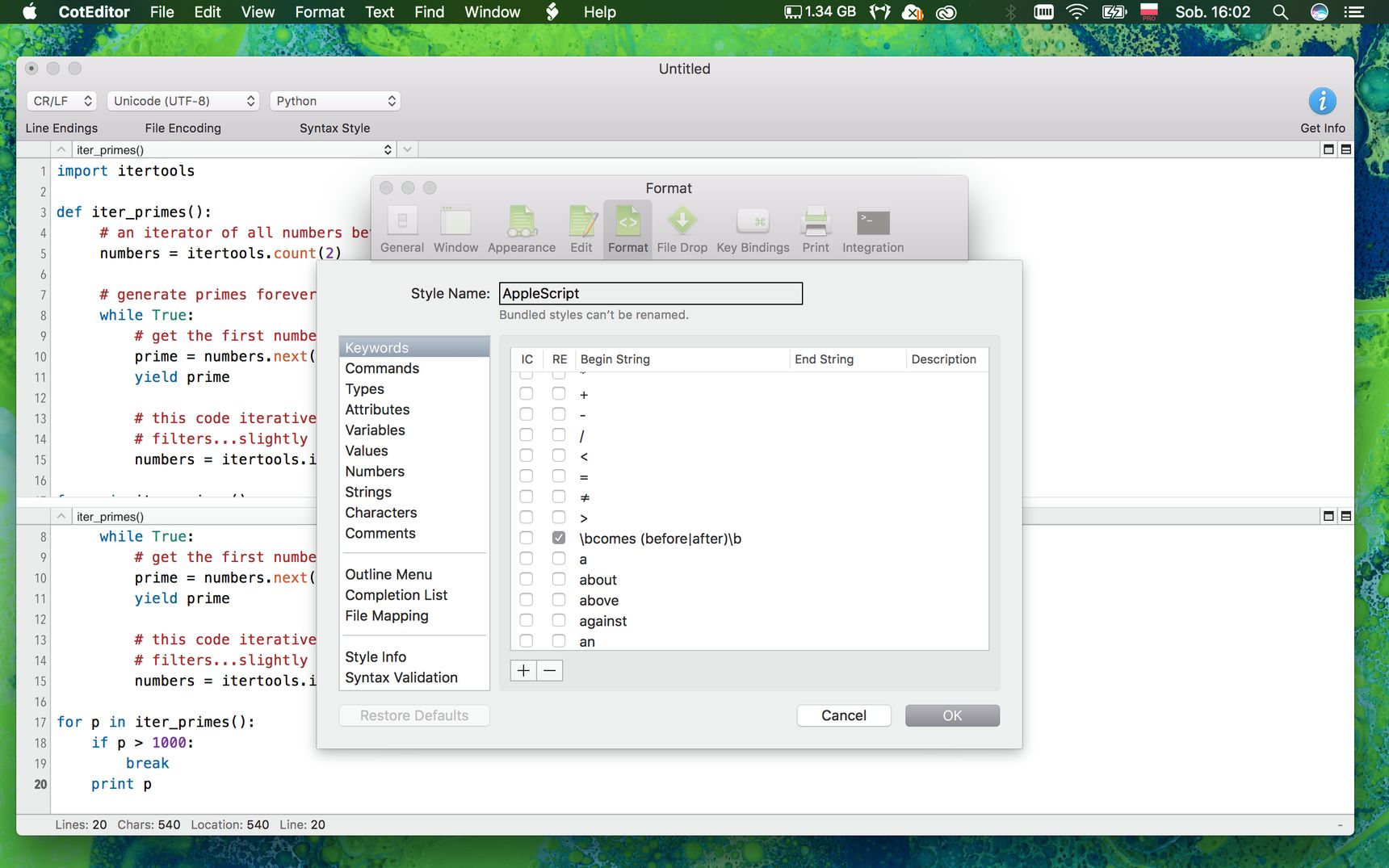Click the Siri menu bar icon
The height and width of the screenshot is (868, 1389).
(x=1319, y=12)
